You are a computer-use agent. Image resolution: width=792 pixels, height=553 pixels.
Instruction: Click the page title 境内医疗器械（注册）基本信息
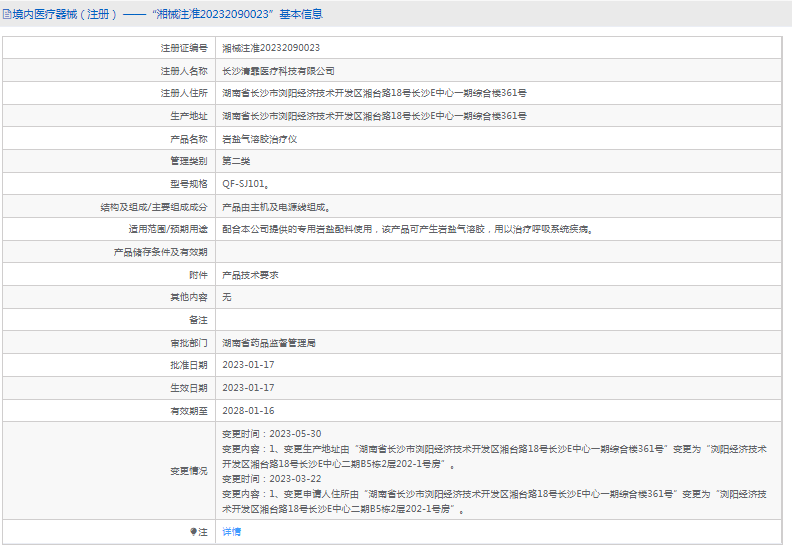[x=167, y=14]
